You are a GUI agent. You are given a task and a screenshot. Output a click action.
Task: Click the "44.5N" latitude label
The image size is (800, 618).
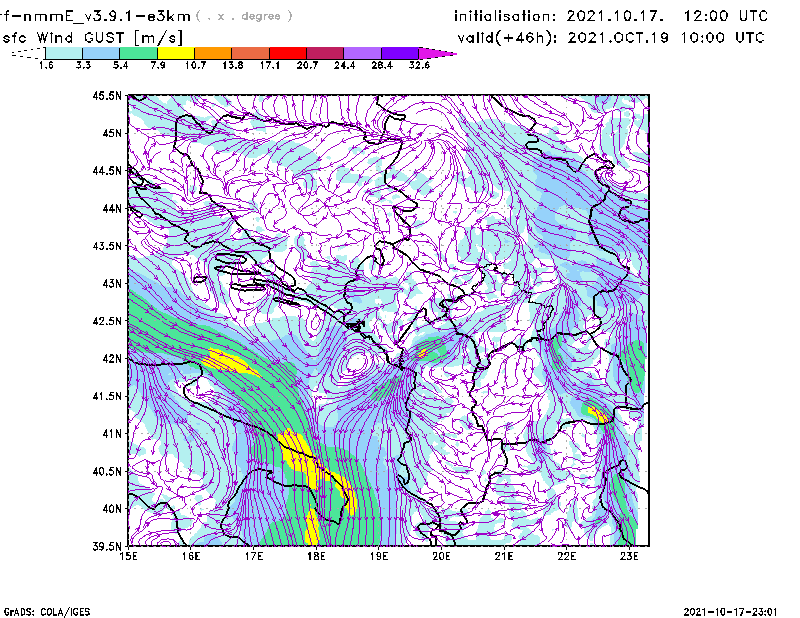pos(108,170)
